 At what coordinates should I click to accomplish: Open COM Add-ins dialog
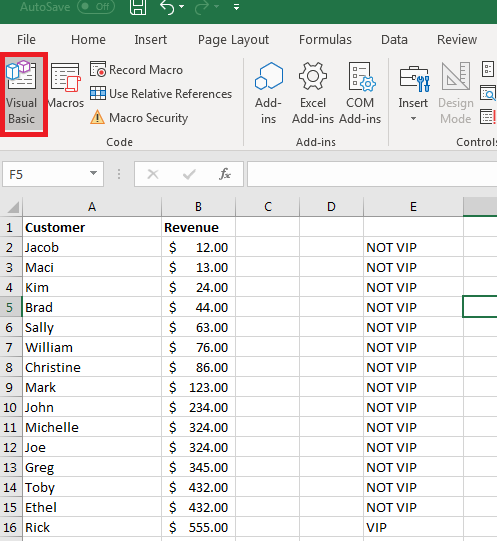coord(360,93)
